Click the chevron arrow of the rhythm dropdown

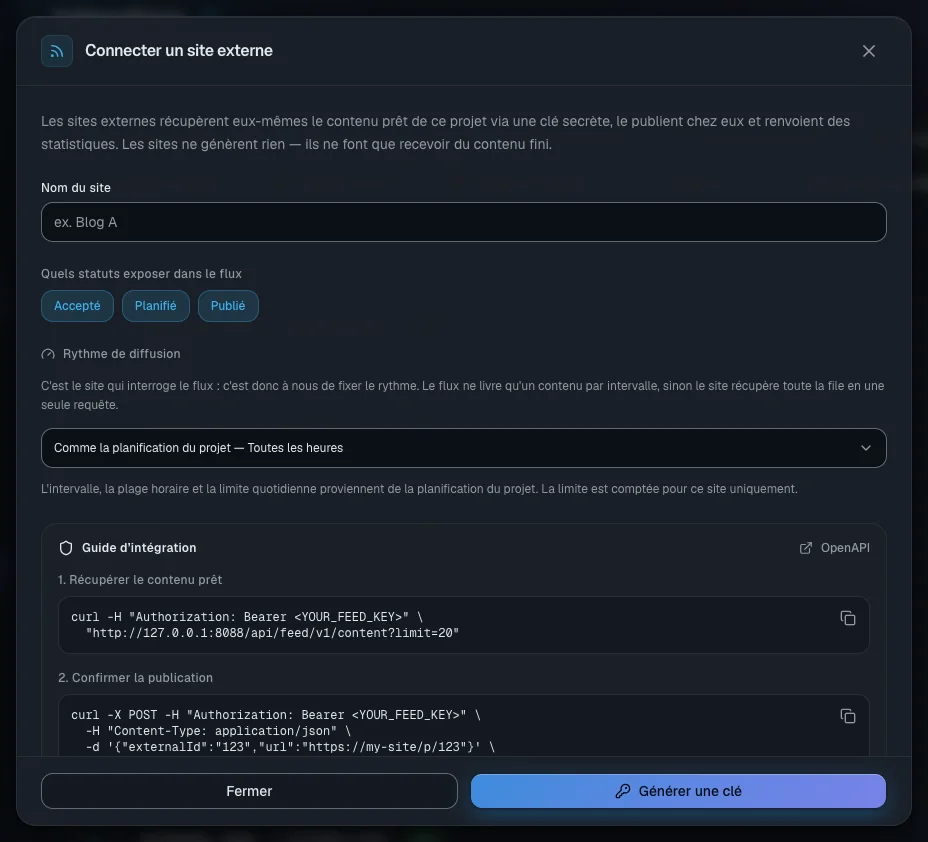(x=865, y=448)
